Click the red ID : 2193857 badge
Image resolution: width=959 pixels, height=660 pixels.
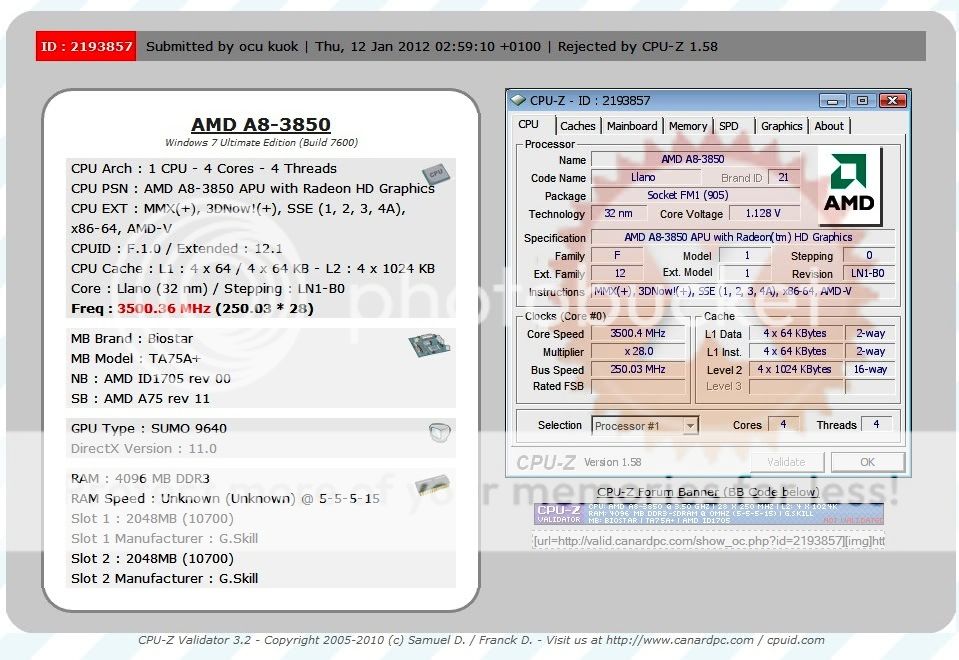click(86, 46)
